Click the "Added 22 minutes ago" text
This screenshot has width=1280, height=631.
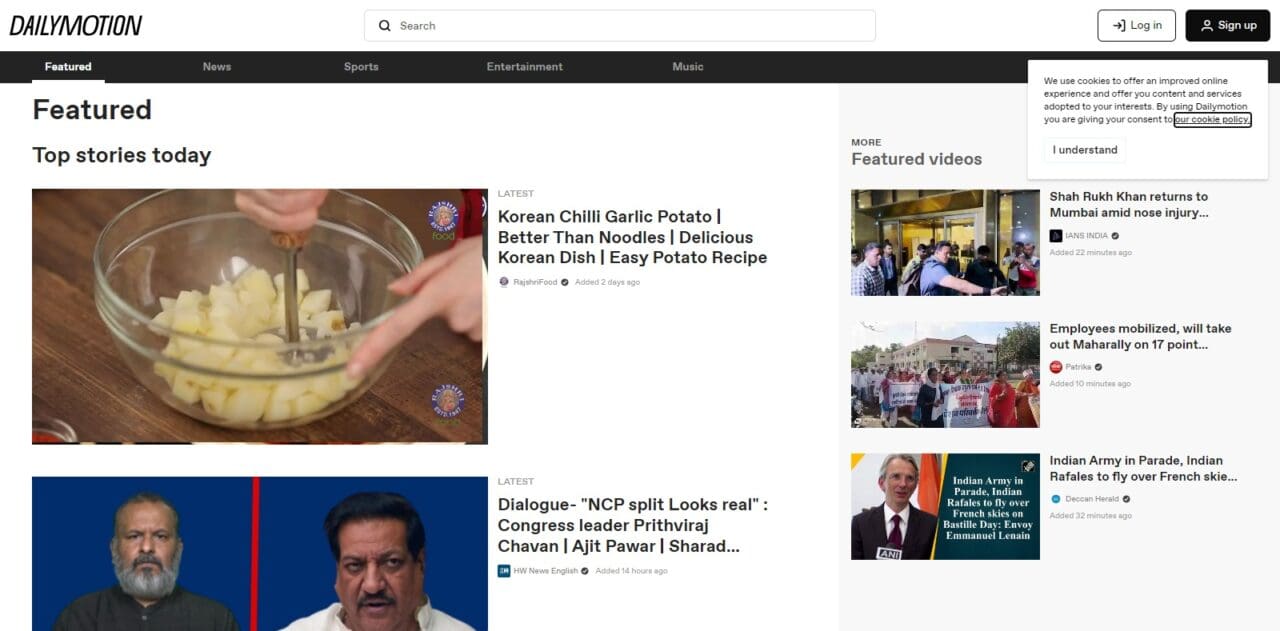tap(1091, 253)
